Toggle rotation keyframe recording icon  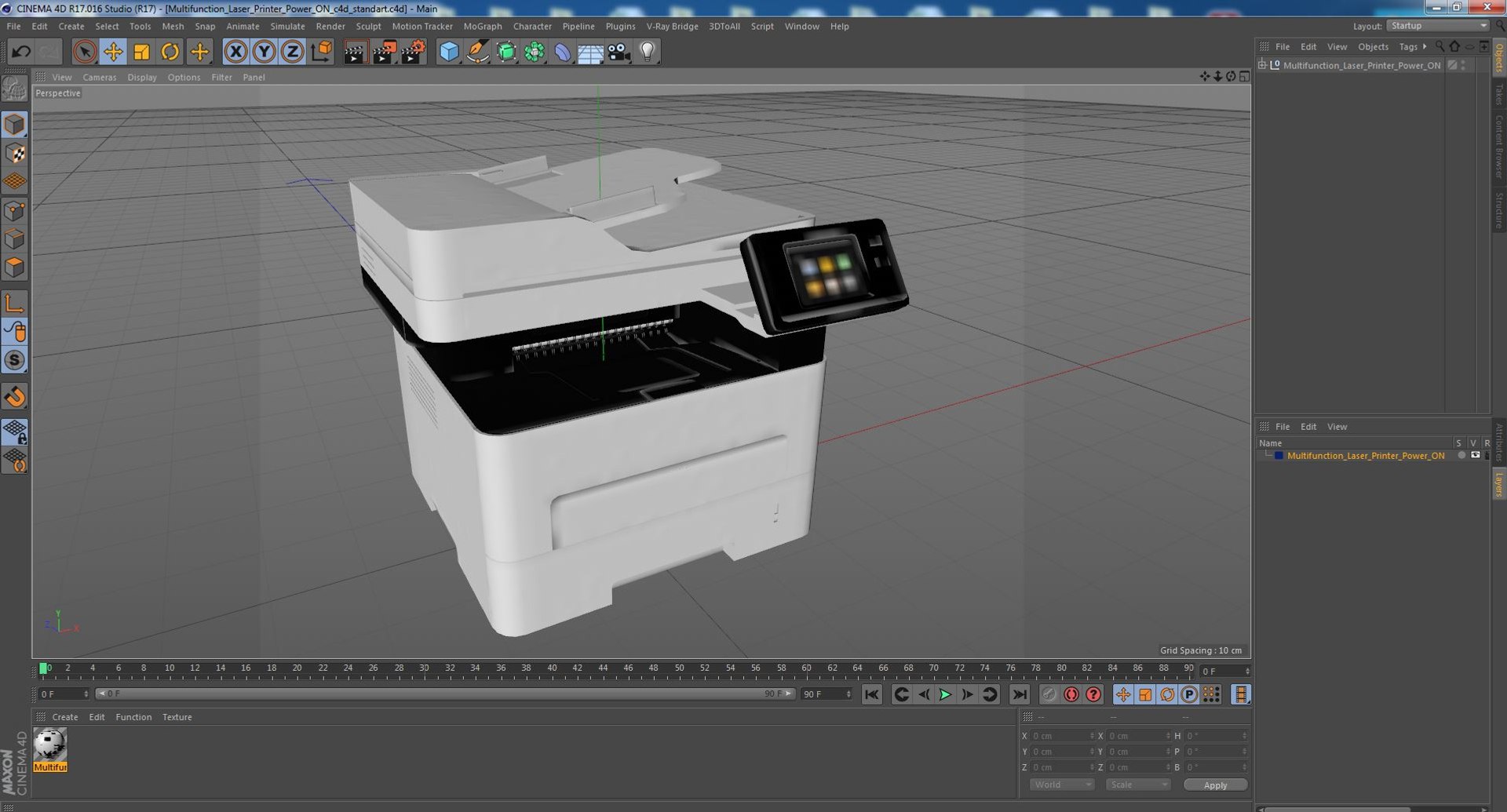tap(1167, 694)
